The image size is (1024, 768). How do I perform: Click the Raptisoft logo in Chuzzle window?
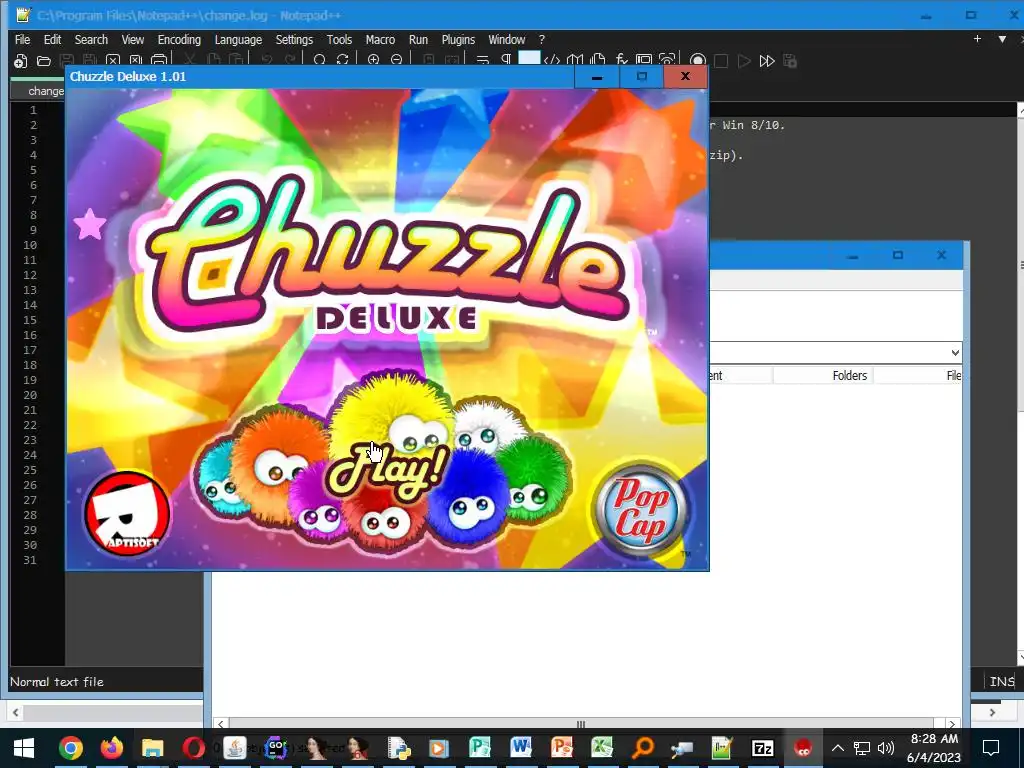[127, 514]
